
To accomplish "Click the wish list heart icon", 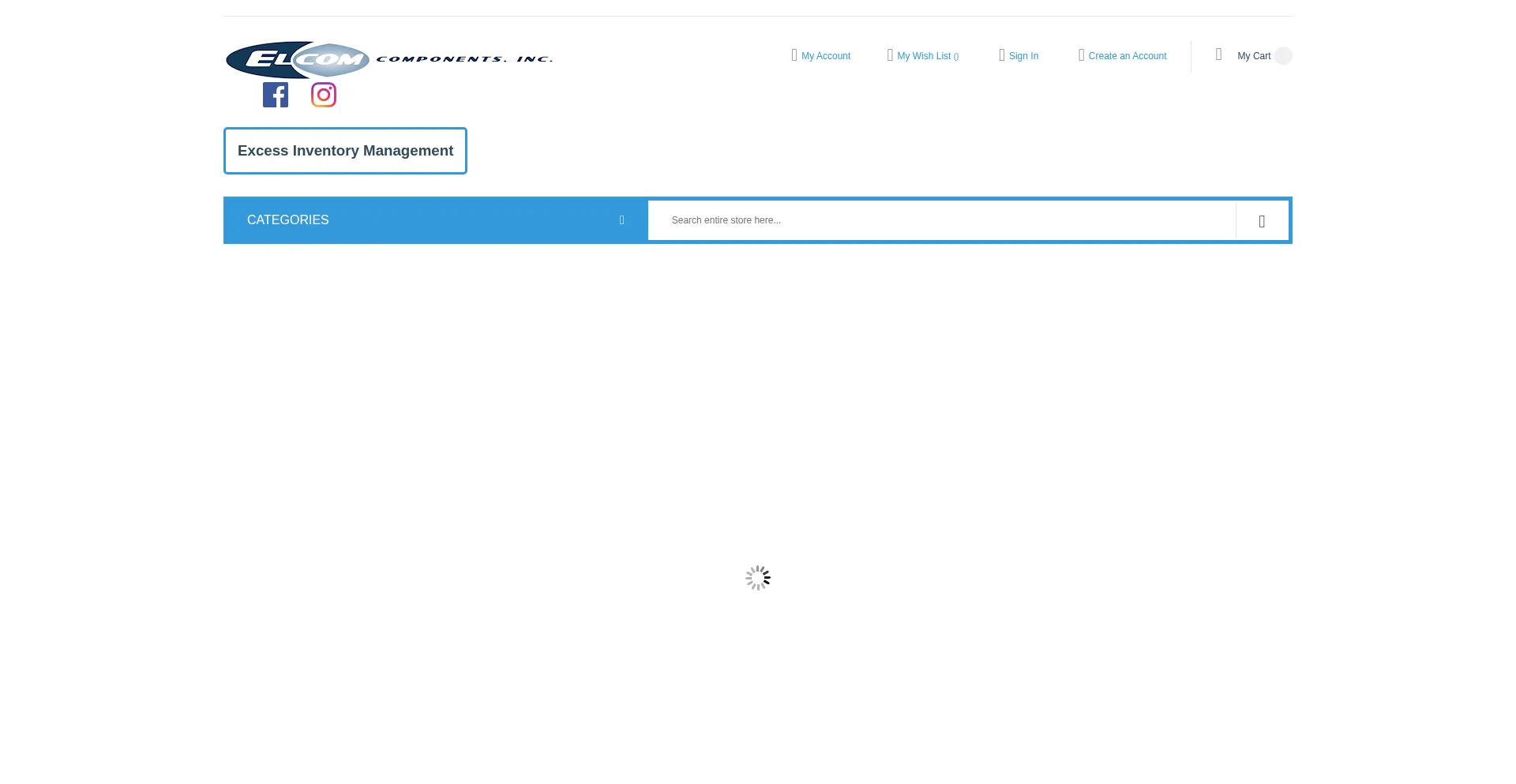I will coord(889,55).
